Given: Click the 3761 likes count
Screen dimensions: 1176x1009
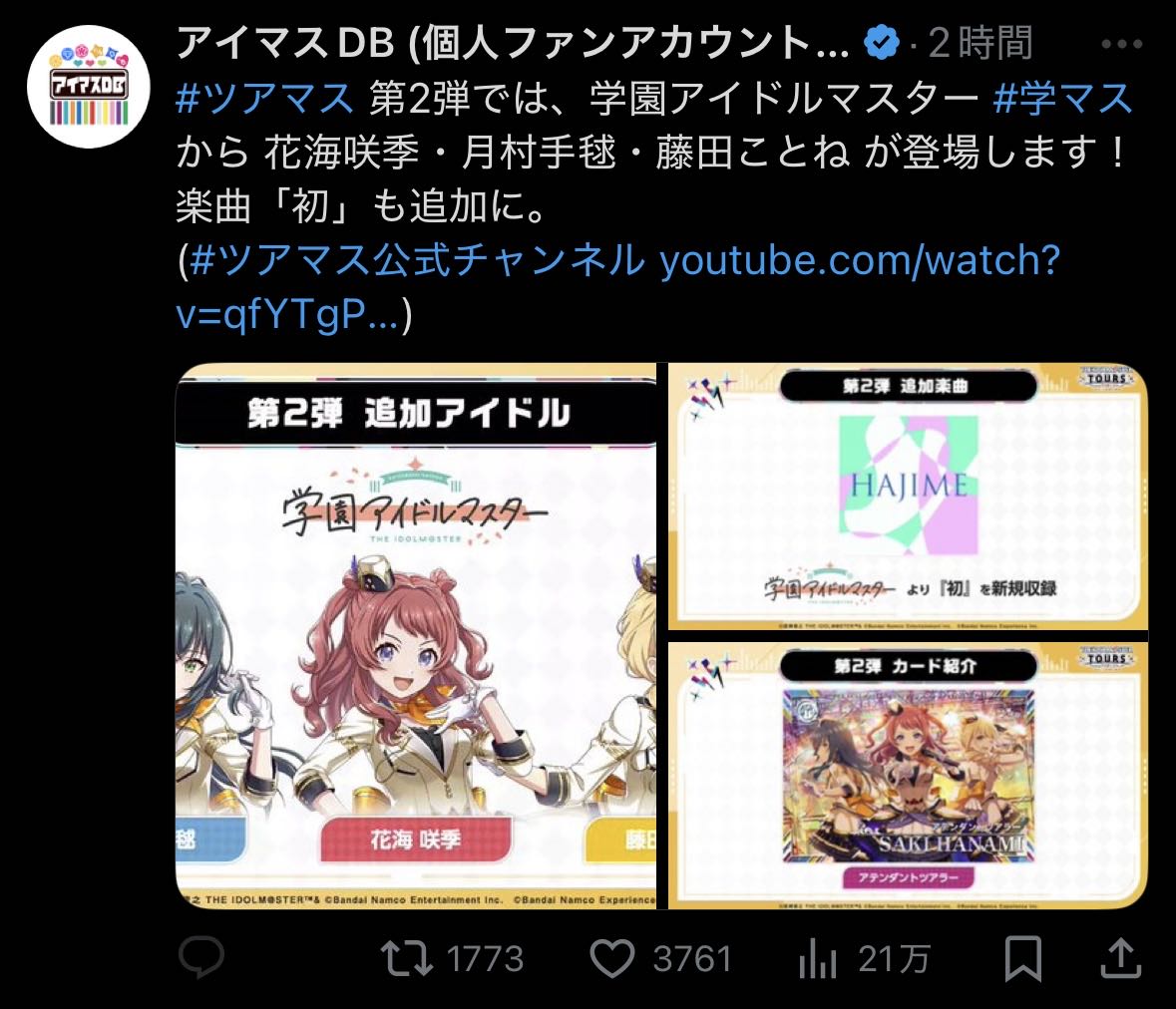Looking at the screenshot, I should coord(691,959).
